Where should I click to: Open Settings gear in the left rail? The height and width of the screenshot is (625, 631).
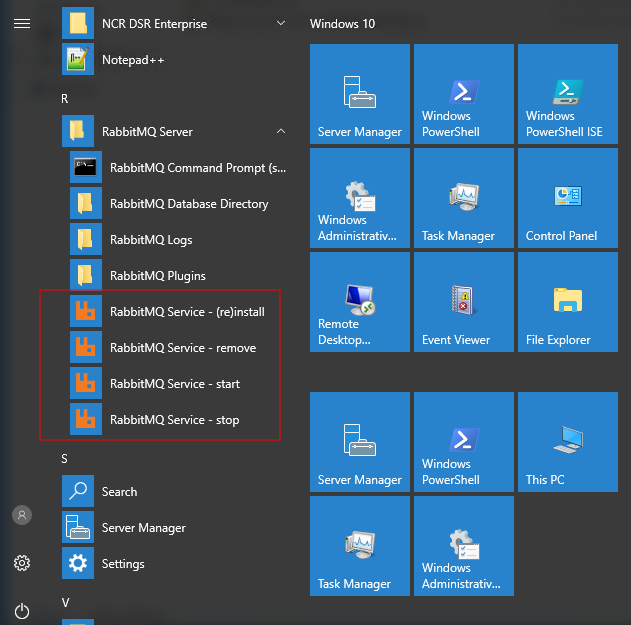22,563
